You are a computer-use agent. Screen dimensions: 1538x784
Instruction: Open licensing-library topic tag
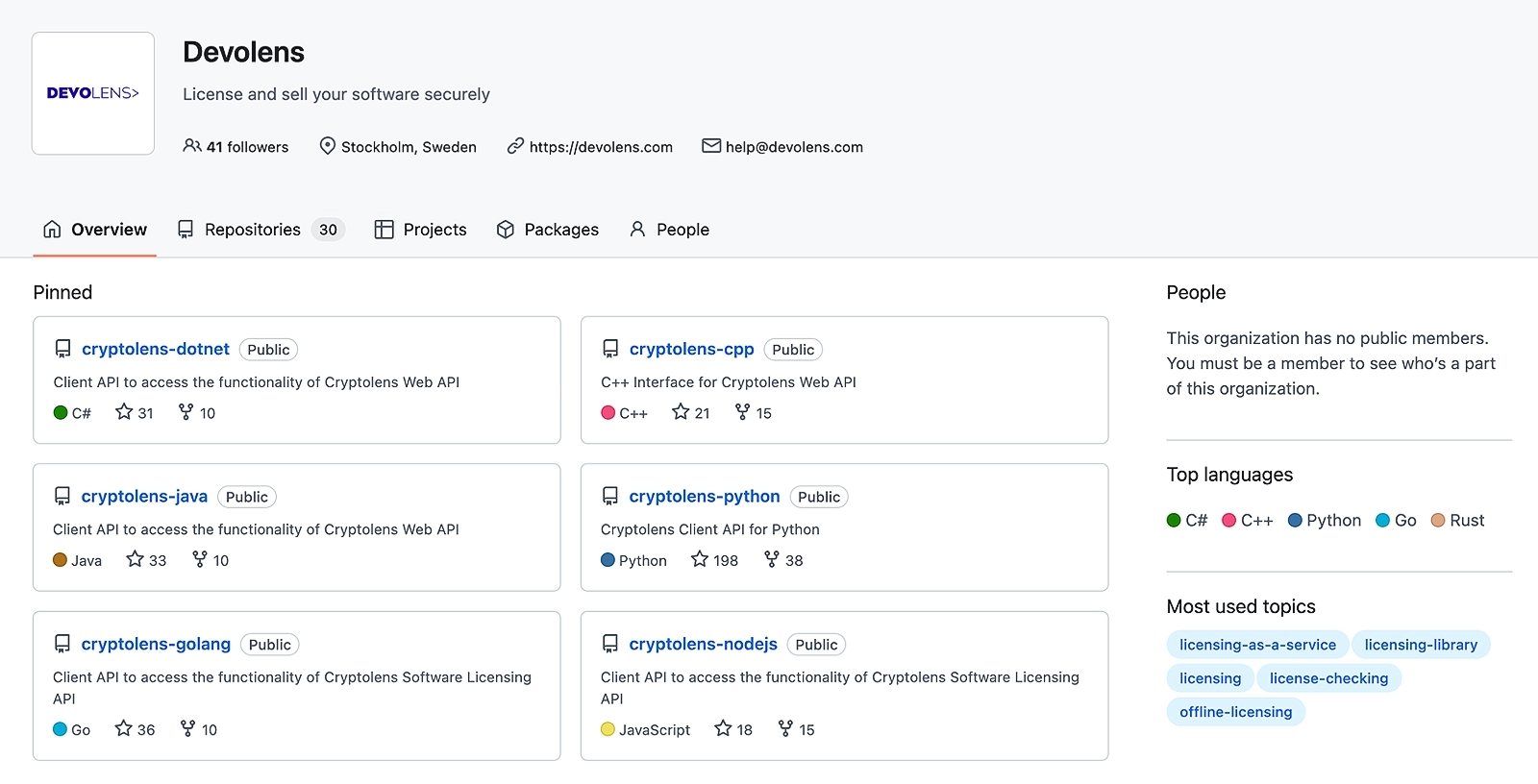pos(1421,645)
